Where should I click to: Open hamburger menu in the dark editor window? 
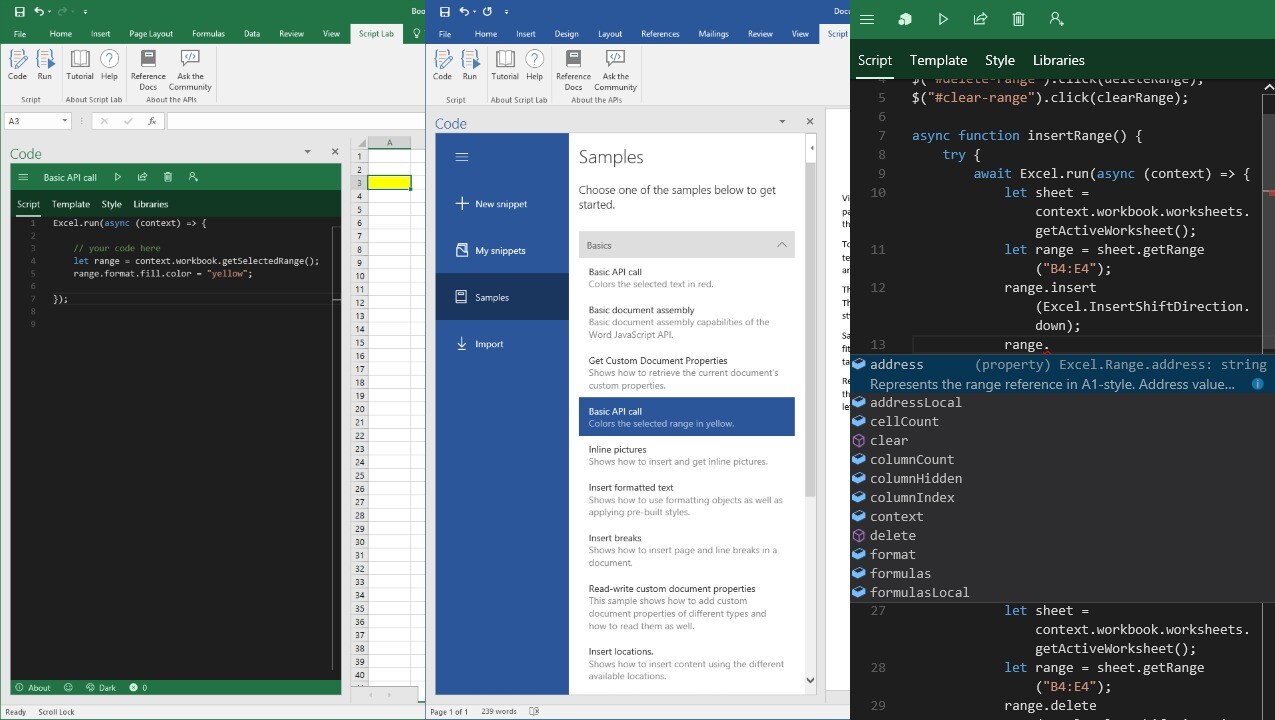[x=867, y=19]
